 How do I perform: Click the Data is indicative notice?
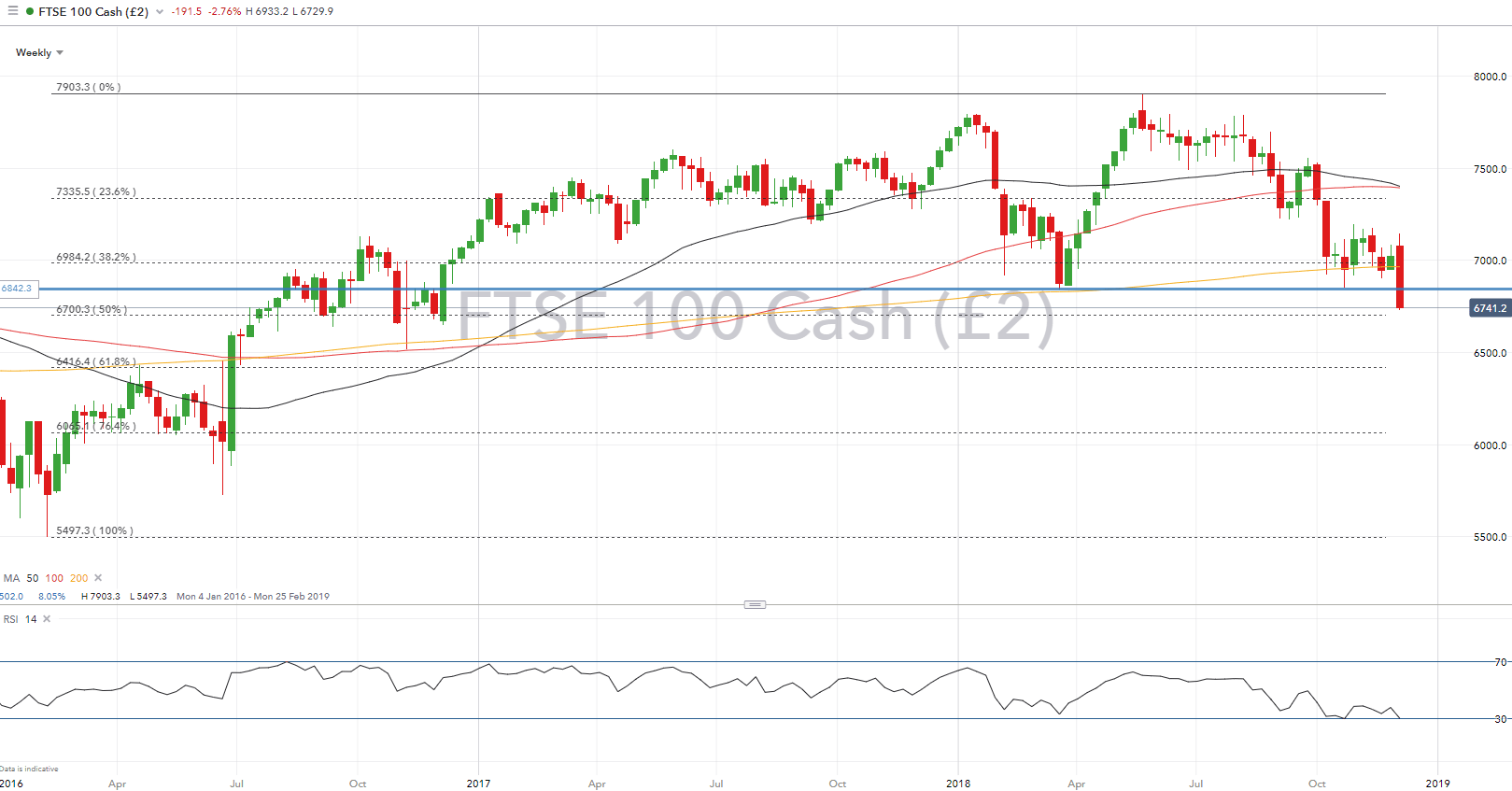tap(29, 769)
